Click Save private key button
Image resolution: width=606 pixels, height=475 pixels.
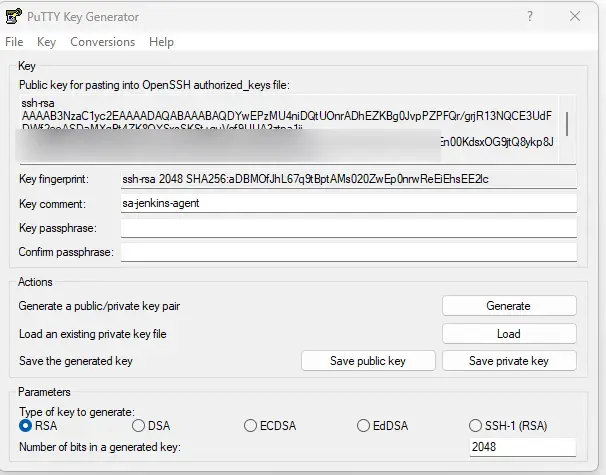tap(509, 361)
